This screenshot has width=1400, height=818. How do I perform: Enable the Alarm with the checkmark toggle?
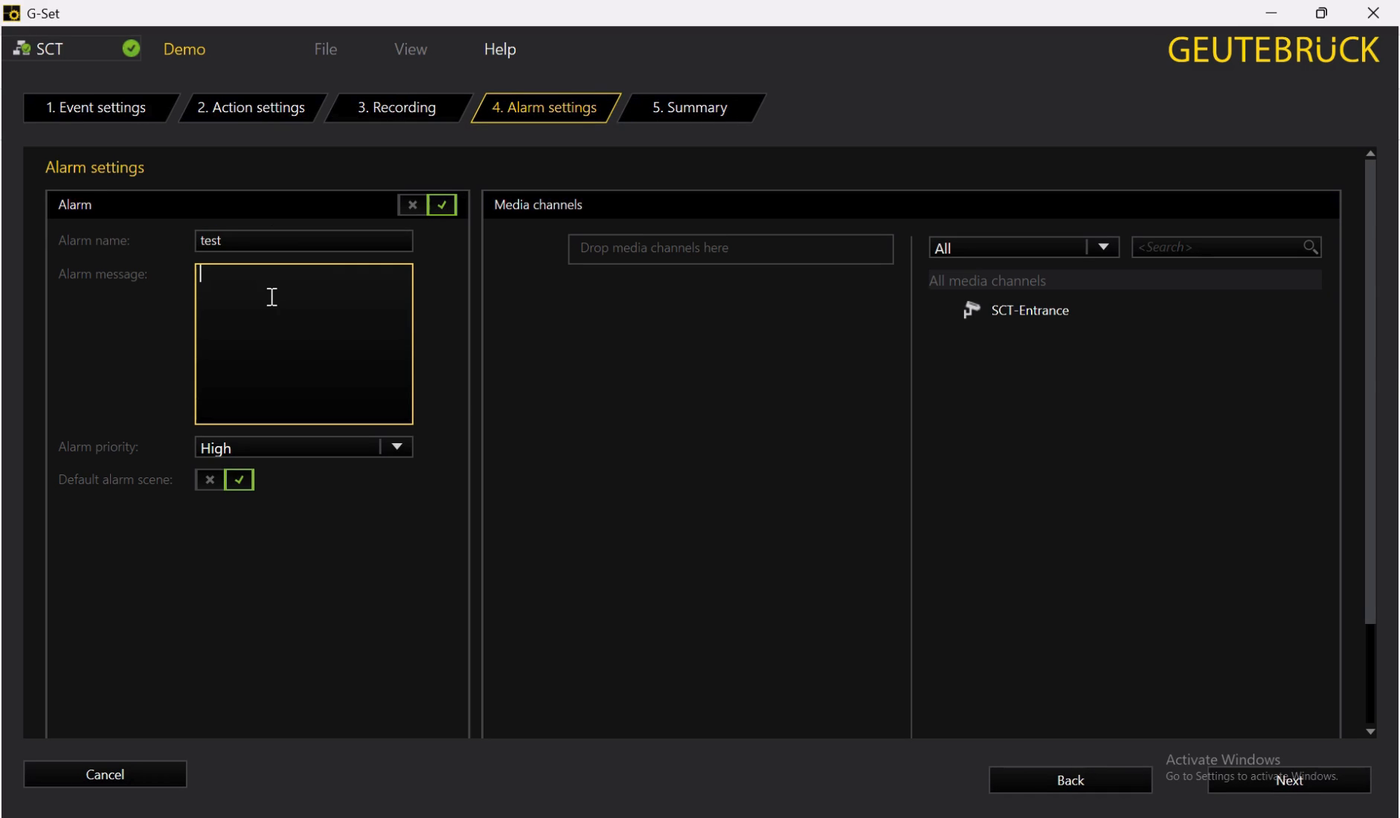click(x=441, y=205)
